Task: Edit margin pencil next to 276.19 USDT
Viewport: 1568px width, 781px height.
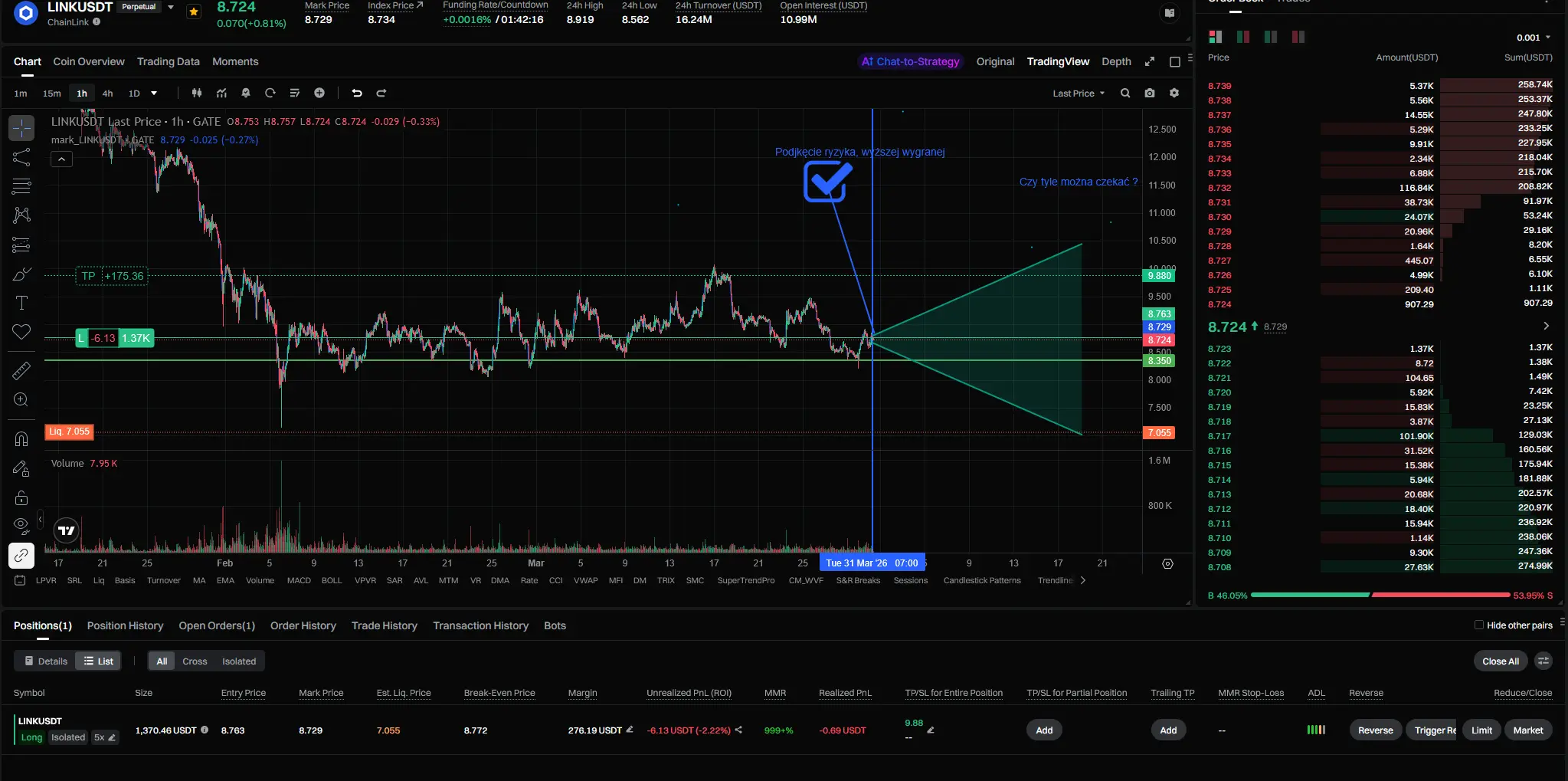Action: (x=630, y=730)
